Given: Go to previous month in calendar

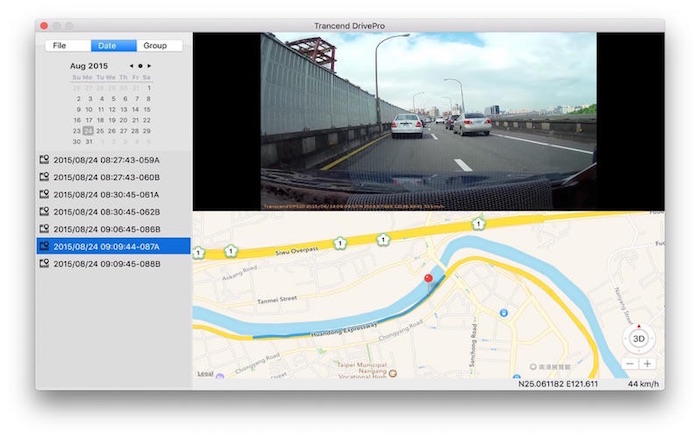Looking at the screenshot, I should click(x=131, y=66).
